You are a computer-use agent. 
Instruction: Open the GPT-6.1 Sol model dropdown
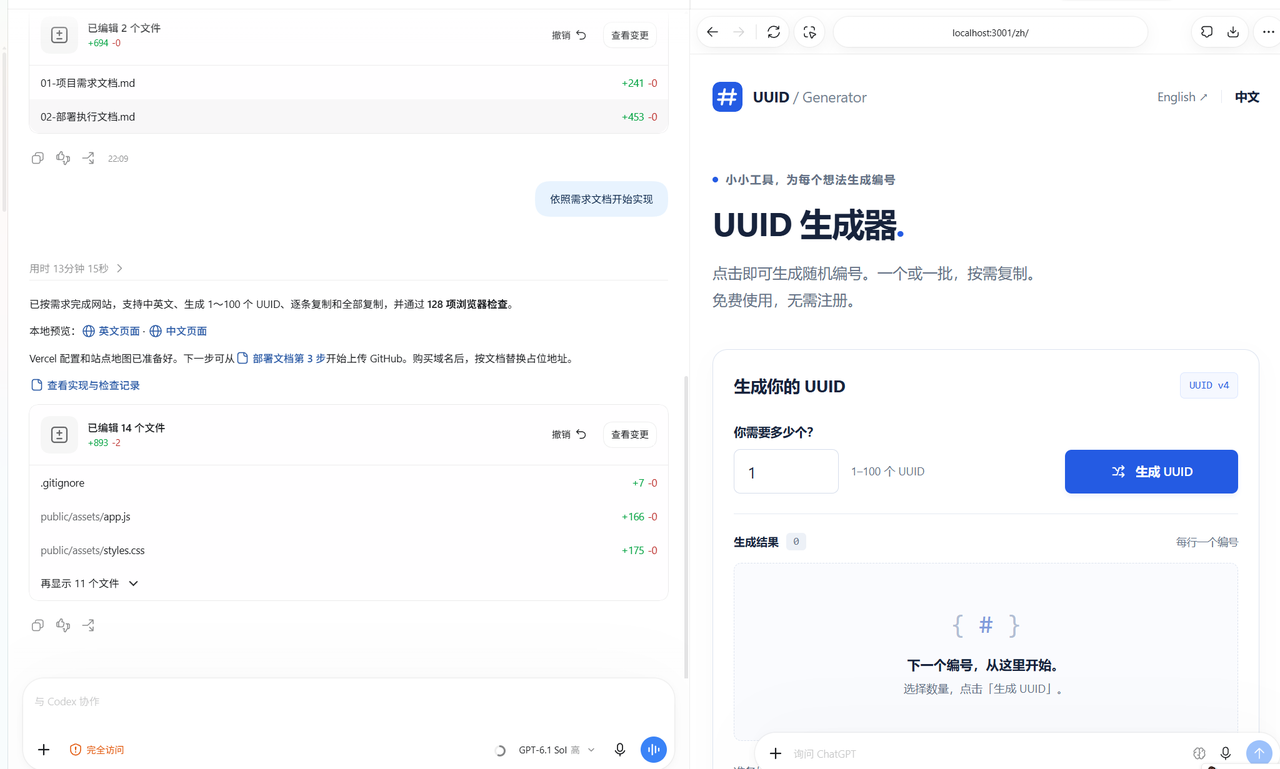point(556,750)
